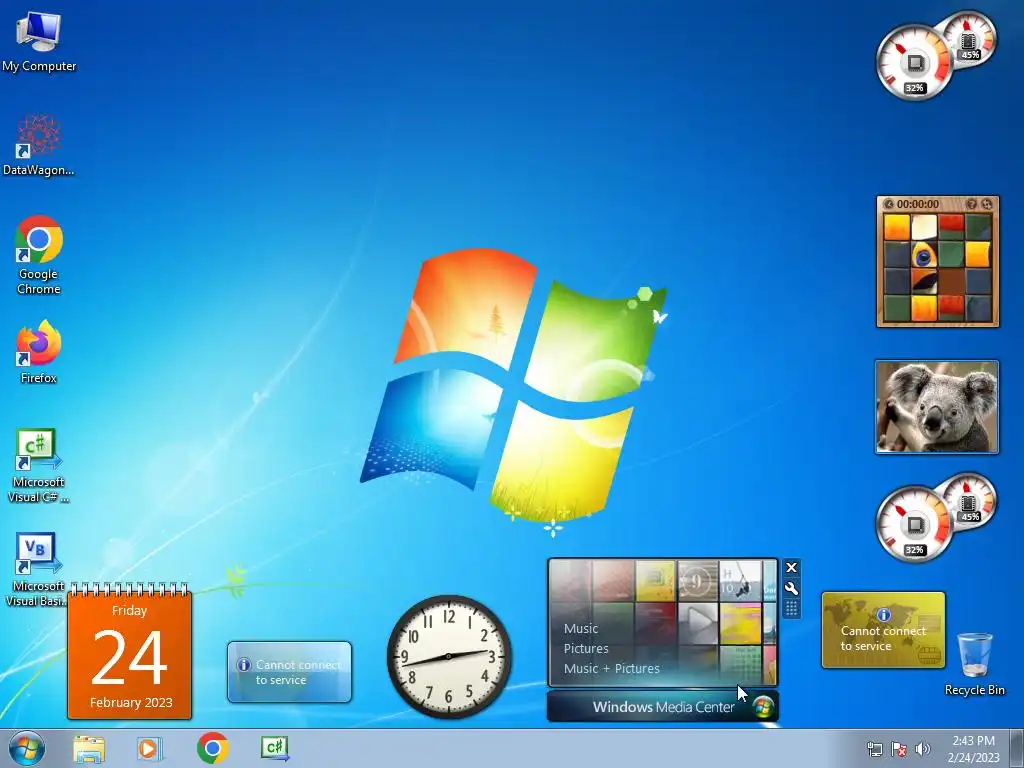
Task: Launch Windows Media Player from the taskbar
Action: (149, 749)
